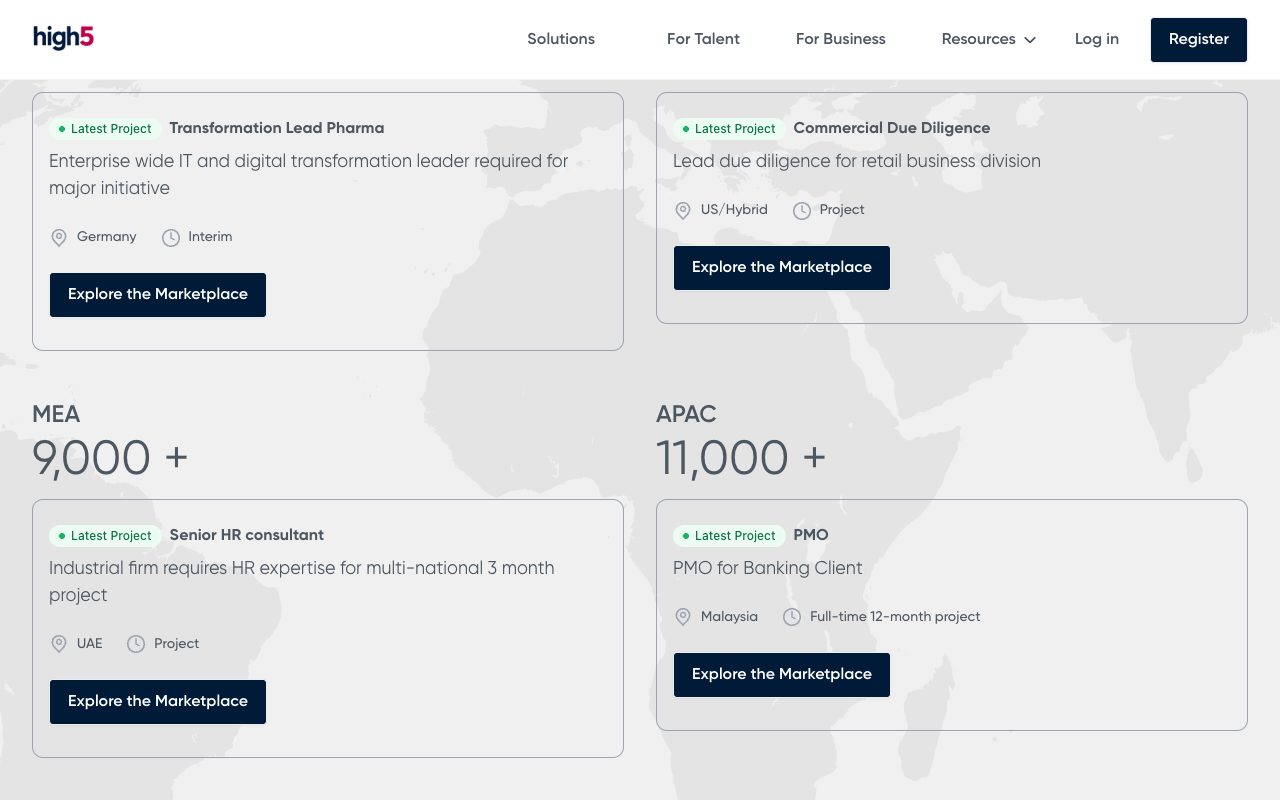The image size is (1280, 800).
Task: Click the clock icon beside Interim
Action: [171, 238]
